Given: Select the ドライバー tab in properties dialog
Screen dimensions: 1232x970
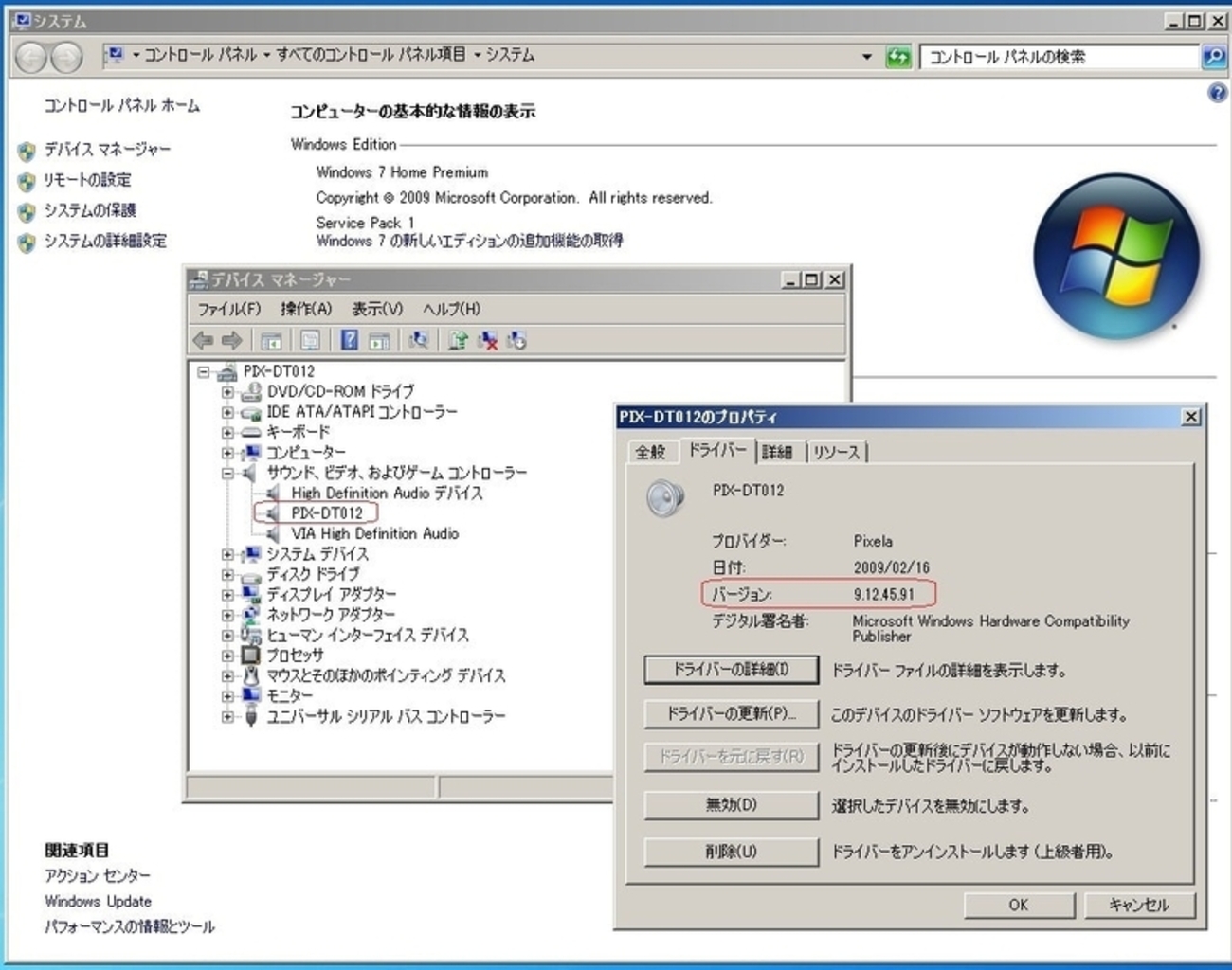Looking at the screenshot, I should [x=717, y=450].
